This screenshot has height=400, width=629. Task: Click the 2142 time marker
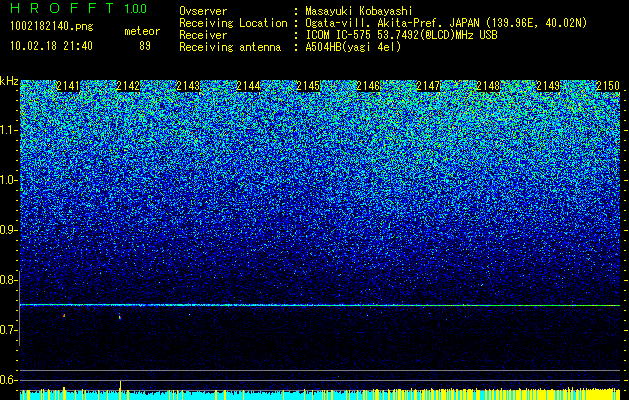128,86
